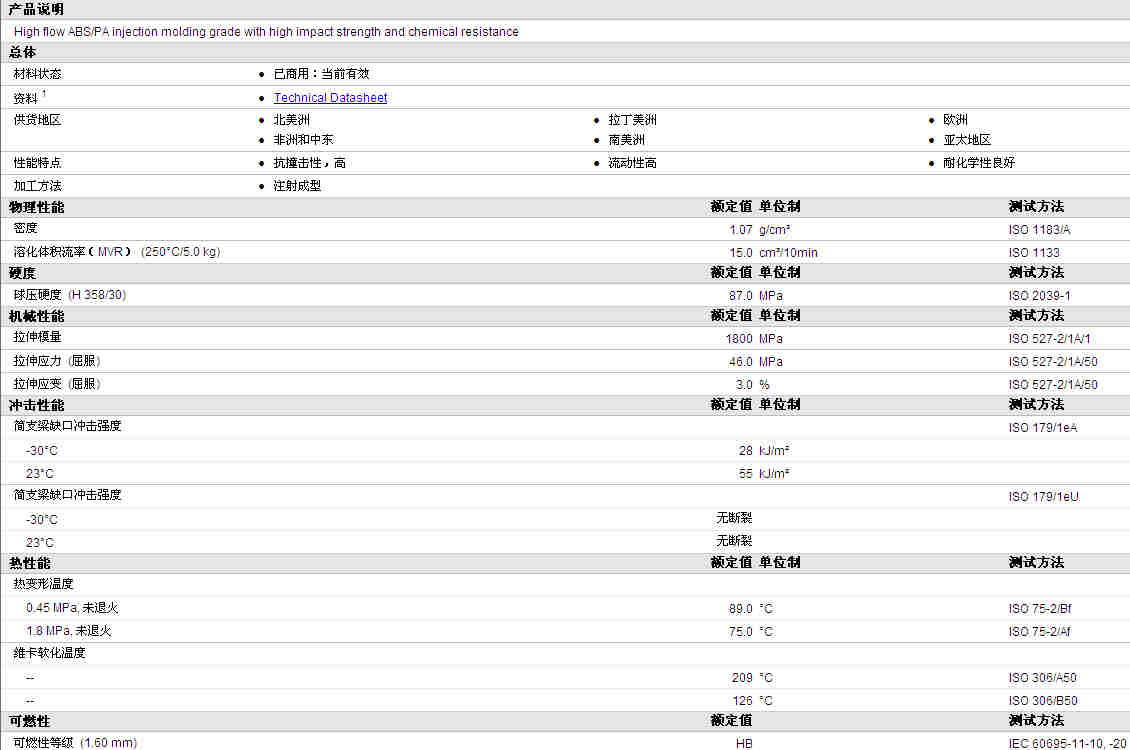Screen dimensions: 1130x750
Task: Click the ISO 306/B50 test method
Action: 1043,701
